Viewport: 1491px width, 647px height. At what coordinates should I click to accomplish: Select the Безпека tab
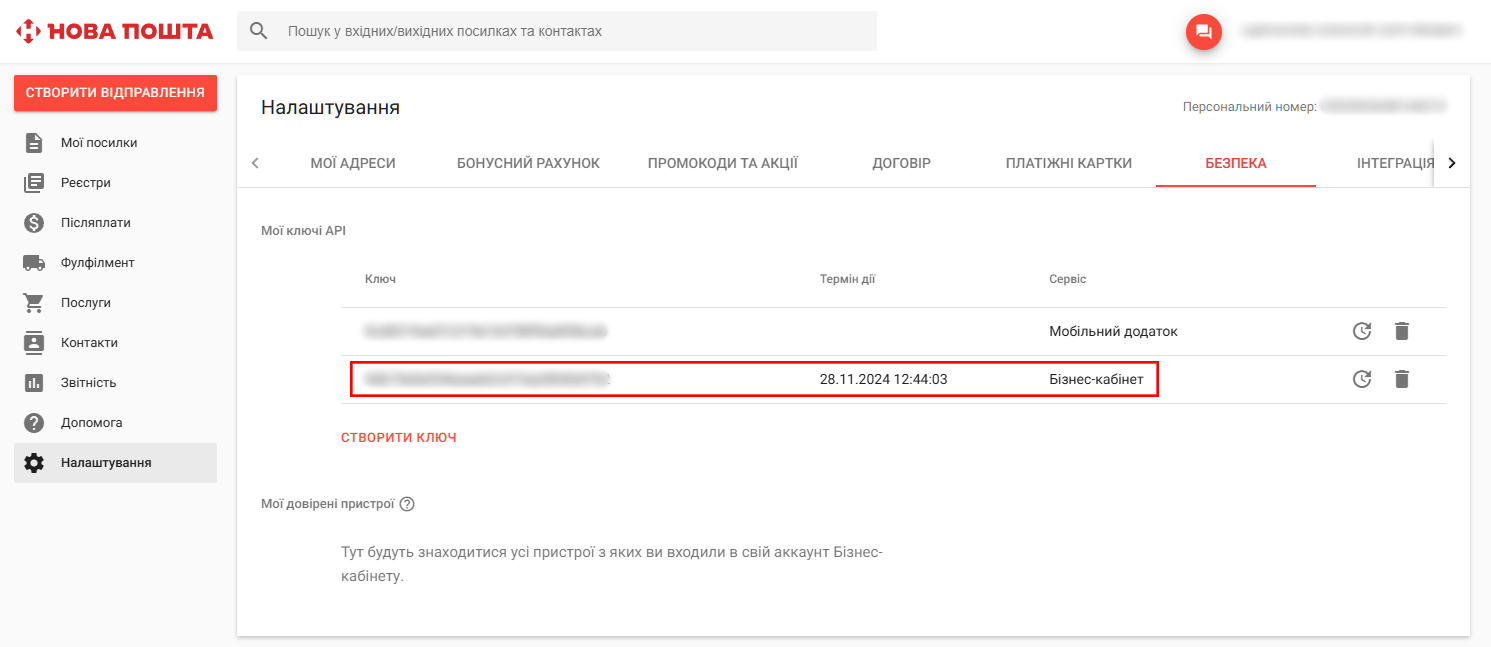click(x=1236, y=163)
